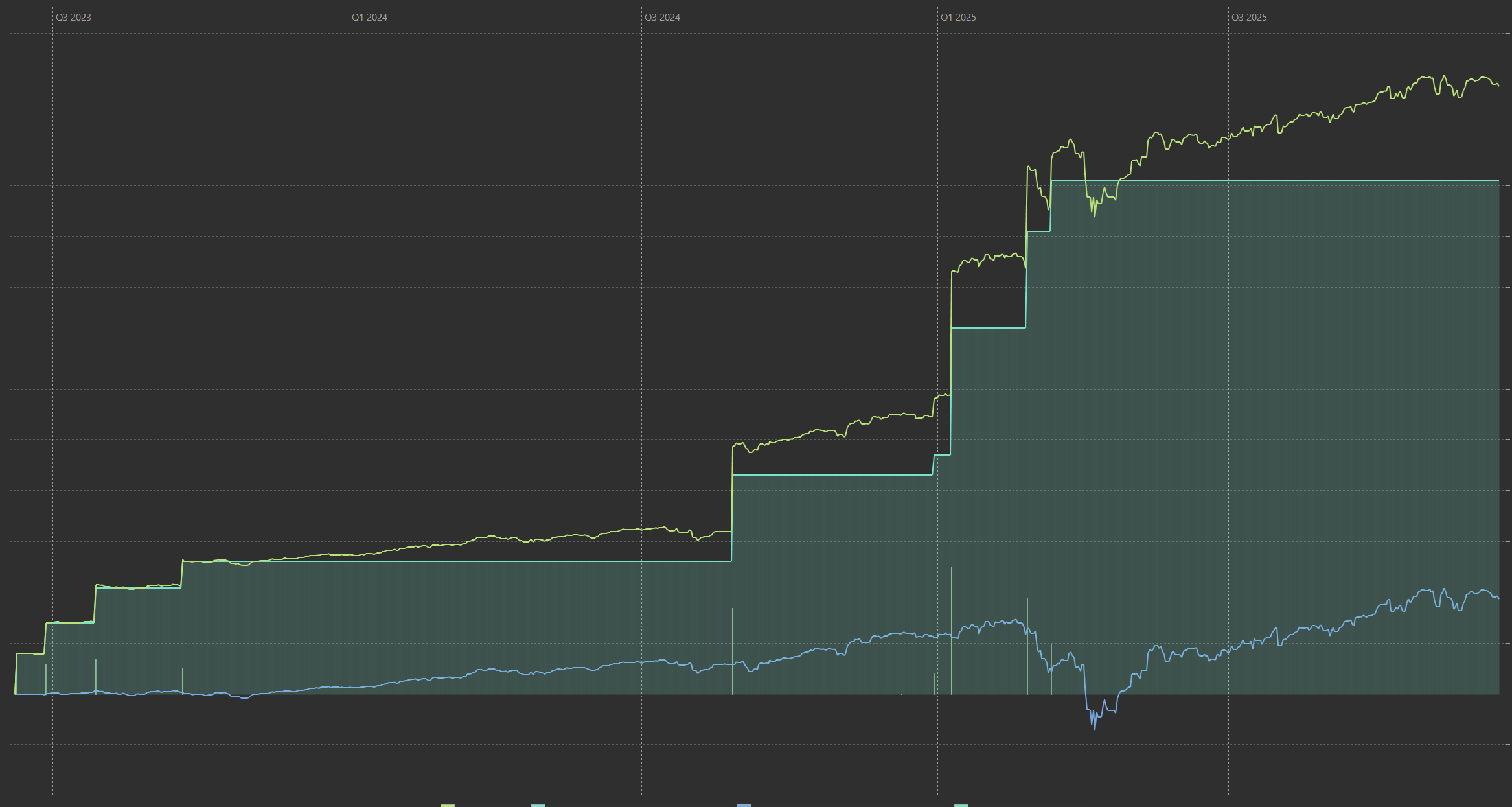This screenshot has height=807, width=1512.
Task: Click the right end of the blue line
Action: click(x=1498, y=598)
